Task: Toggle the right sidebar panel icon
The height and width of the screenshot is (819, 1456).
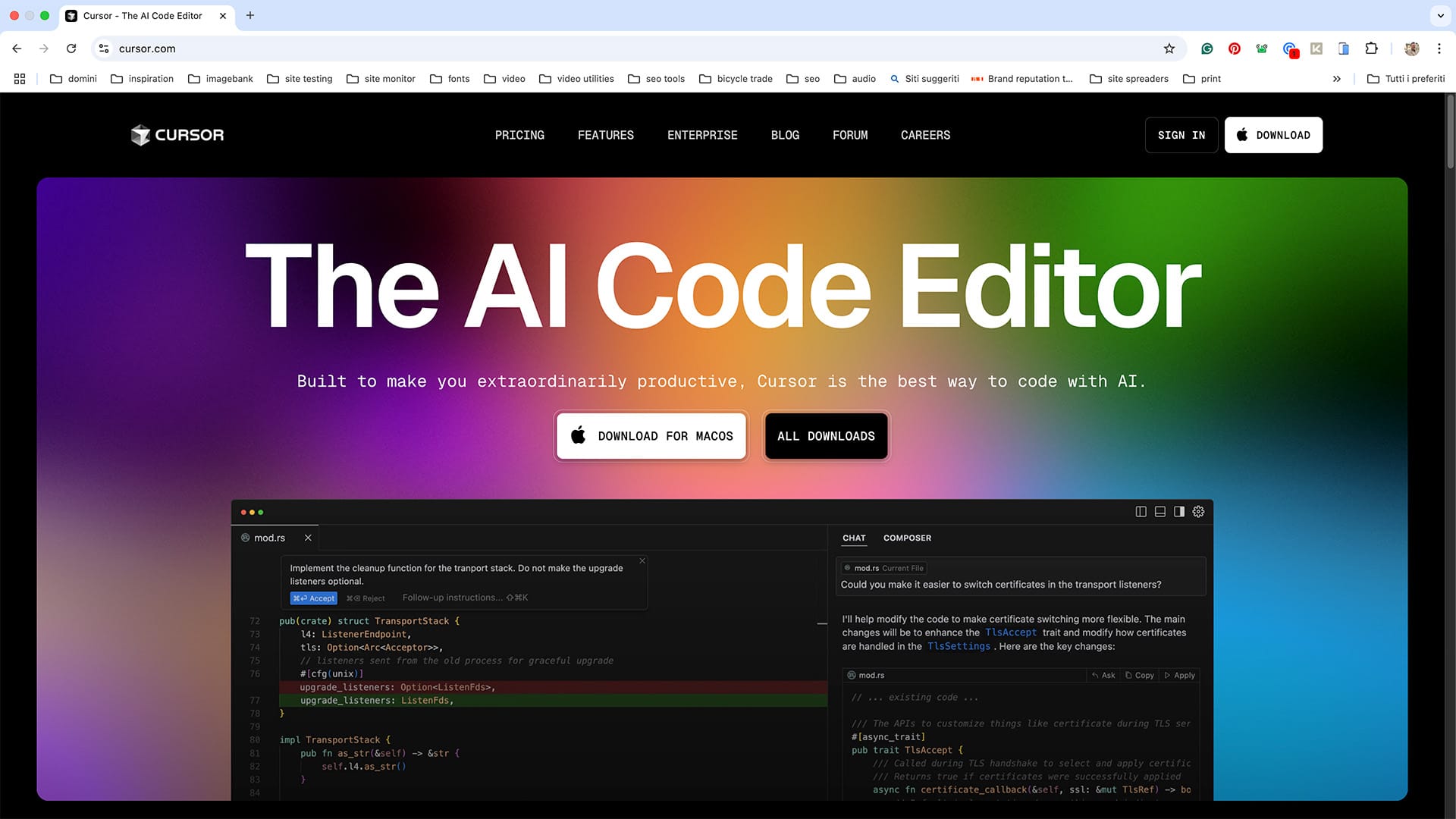Action: (1178, 512)
